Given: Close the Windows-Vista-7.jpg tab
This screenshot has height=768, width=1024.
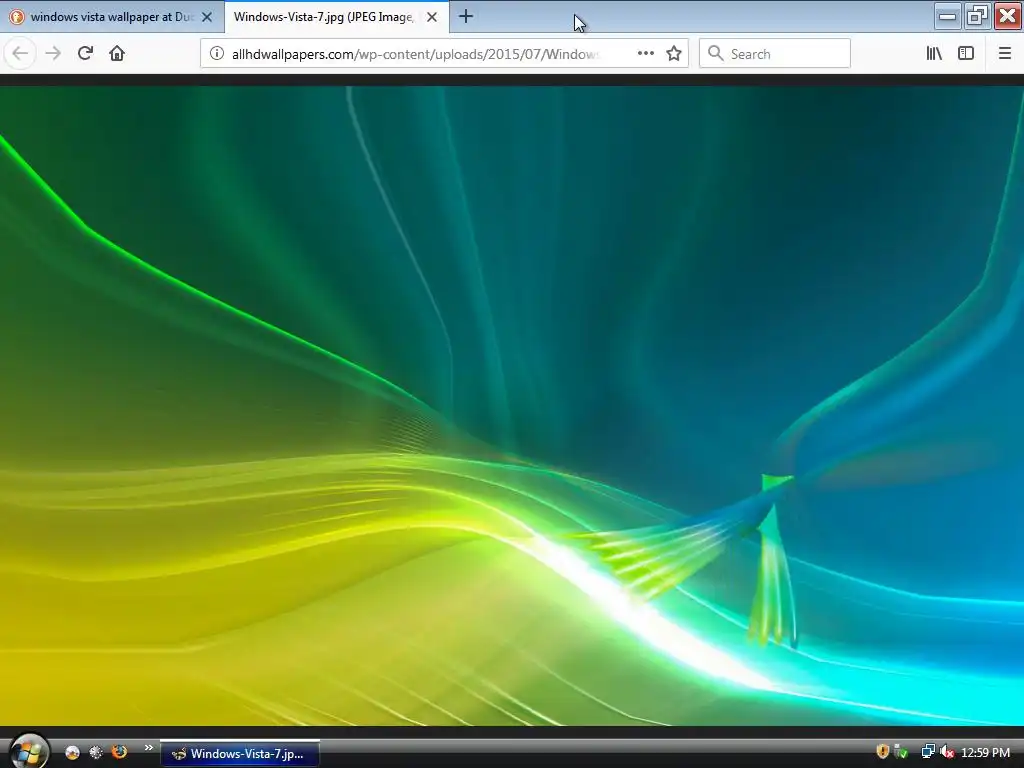Looking at the screenshot, I should pyautogui.click(x=432, y=18).
